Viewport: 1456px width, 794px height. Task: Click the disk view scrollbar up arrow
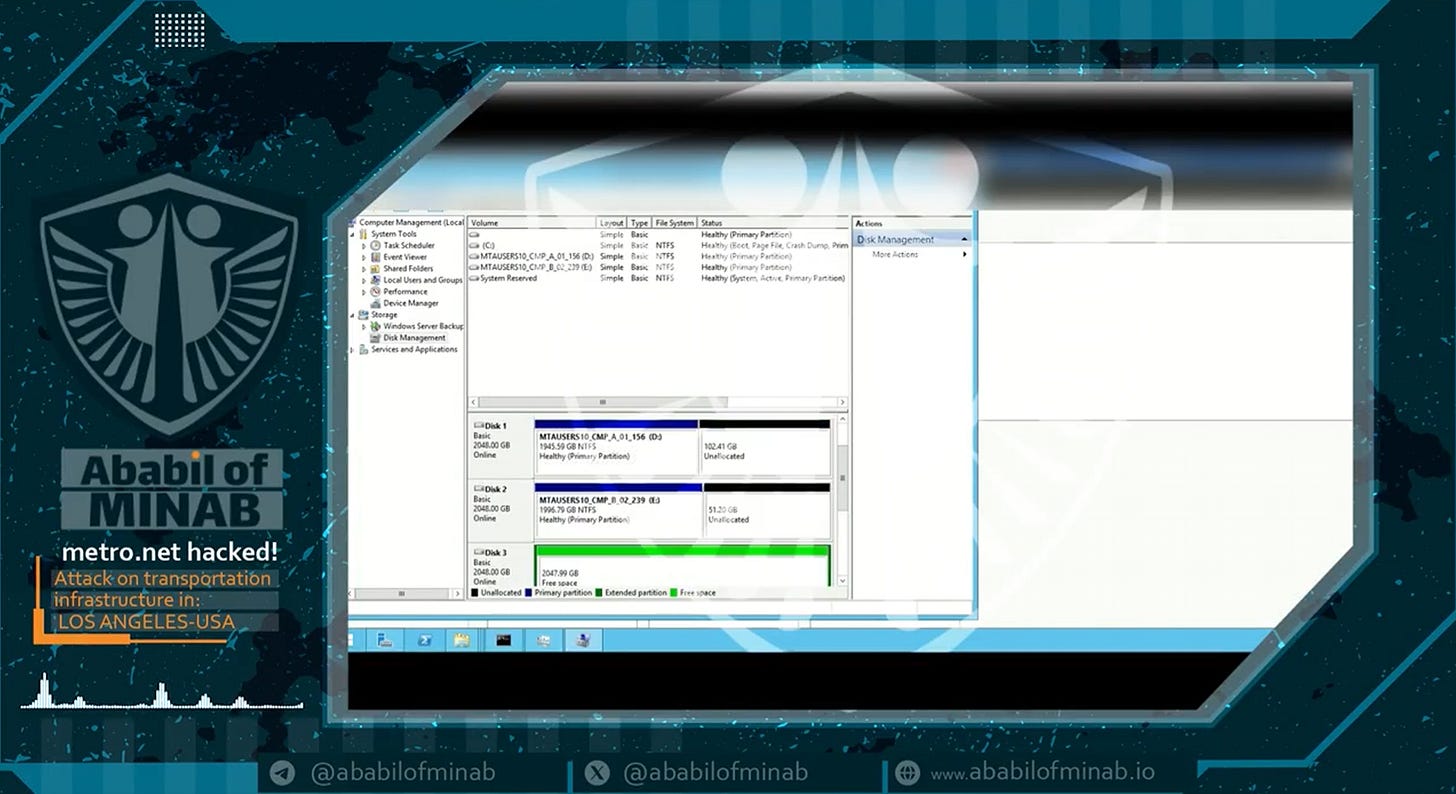(842, 421)
